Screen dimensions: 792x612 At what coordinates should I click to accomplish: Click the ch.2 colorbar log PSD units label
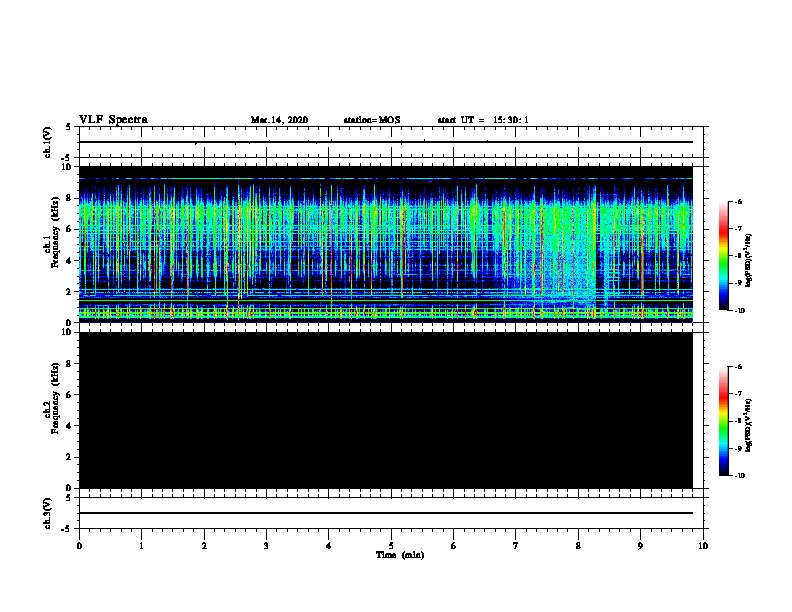coord(749,426)
